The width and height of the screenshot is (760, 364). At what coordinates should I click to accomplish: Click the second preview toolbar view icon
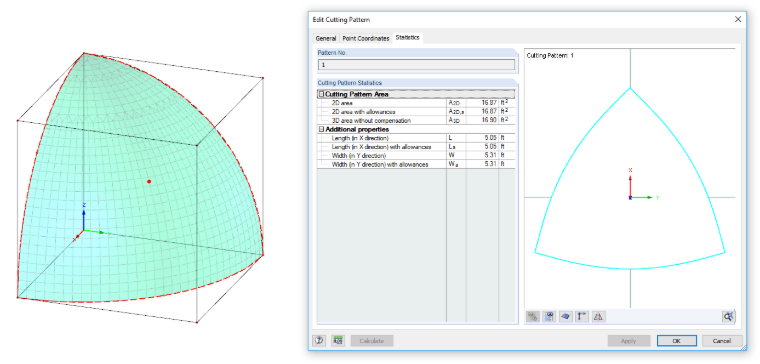point(549,317)
